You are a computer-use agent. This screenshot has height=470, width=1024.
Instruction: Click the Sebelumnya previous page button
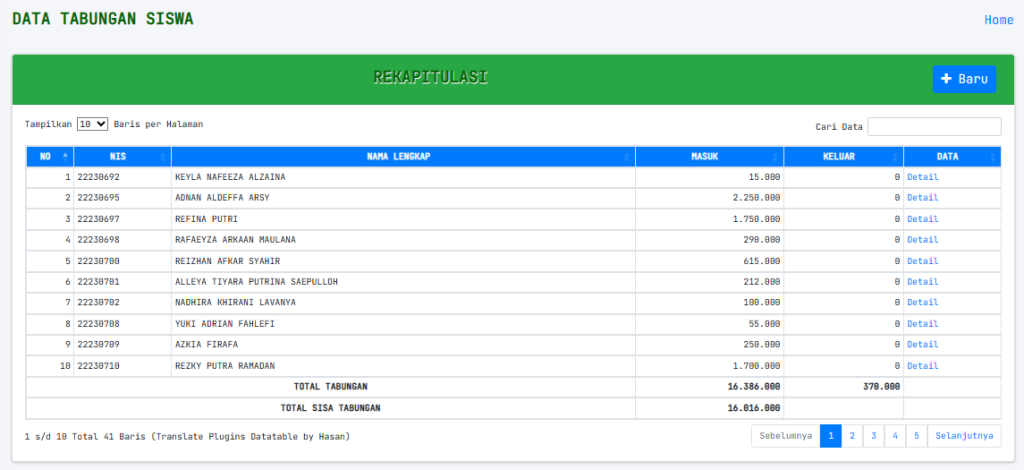[x=786, y=436]
